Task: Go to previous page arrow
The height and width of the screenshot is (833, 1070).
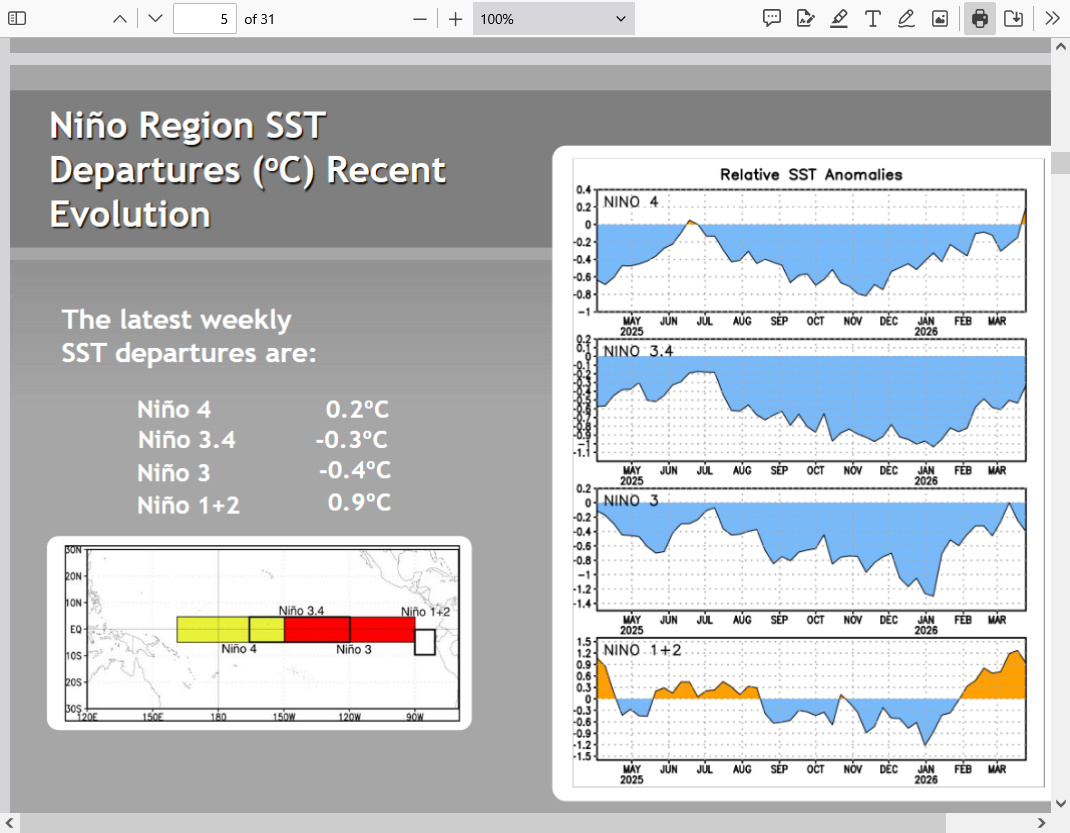Action: pos(119,18)
